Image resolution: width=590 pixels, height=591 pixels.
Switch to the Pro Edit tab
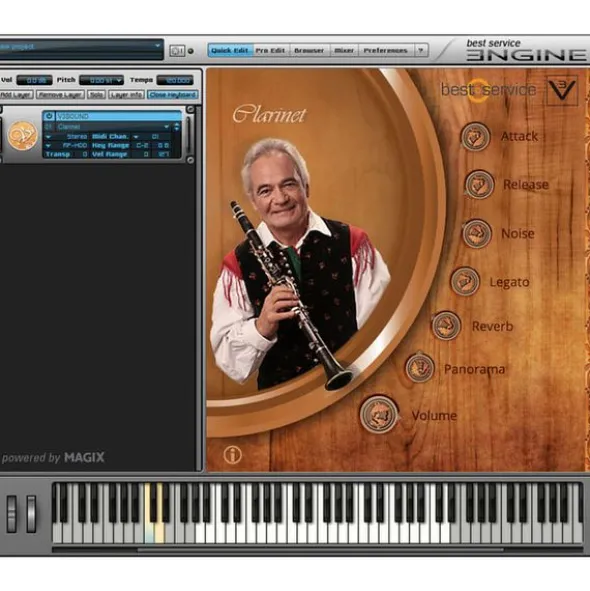point(270,51)
